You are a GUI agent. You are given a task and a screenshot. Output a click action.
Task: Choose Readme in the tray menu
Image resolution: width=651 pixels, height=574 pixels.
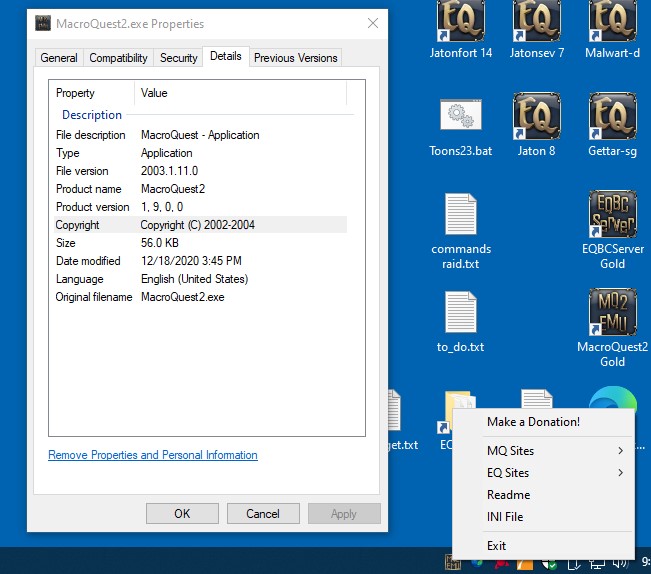544,495
